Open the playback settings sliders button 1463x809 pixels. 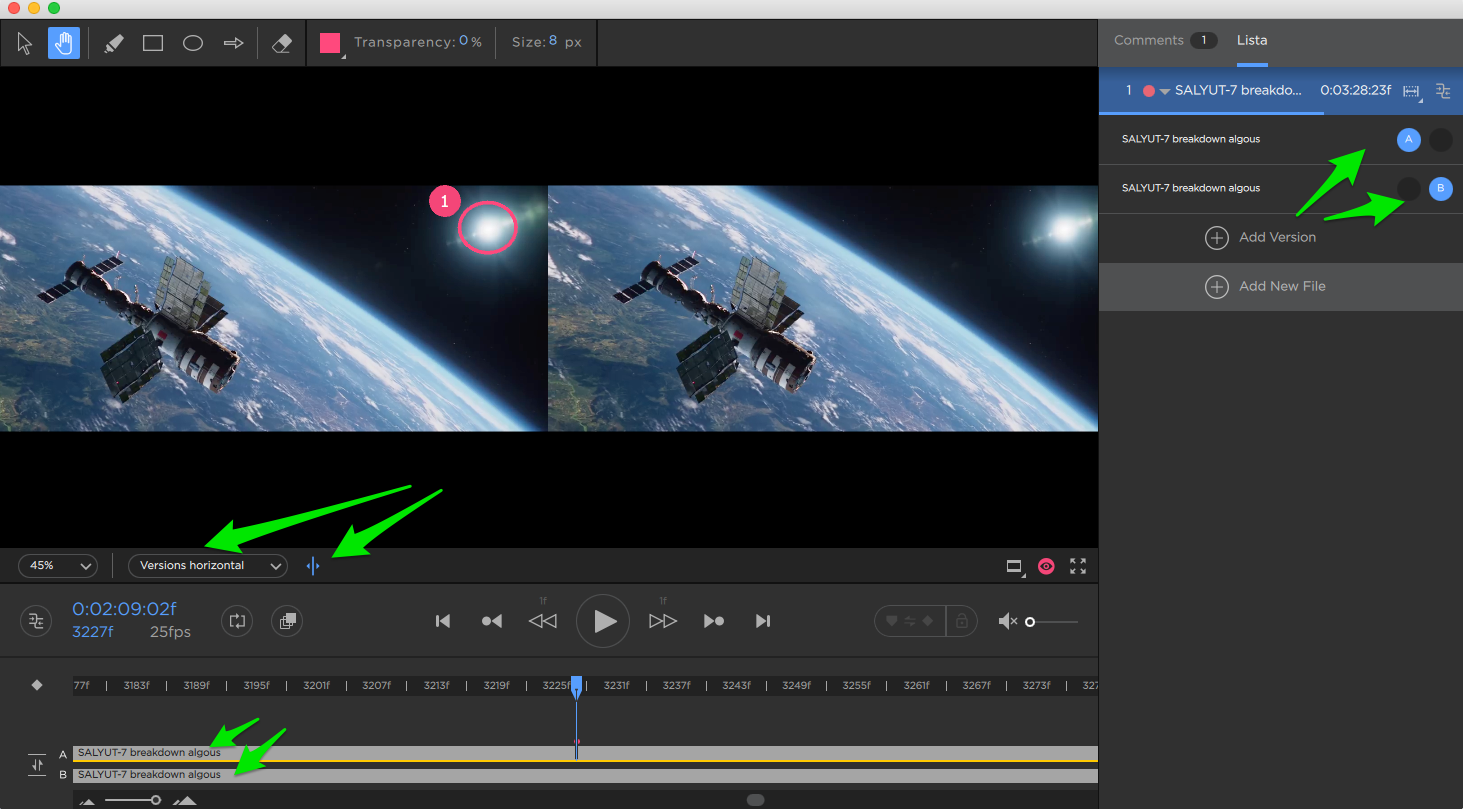[x=36, y=621]
